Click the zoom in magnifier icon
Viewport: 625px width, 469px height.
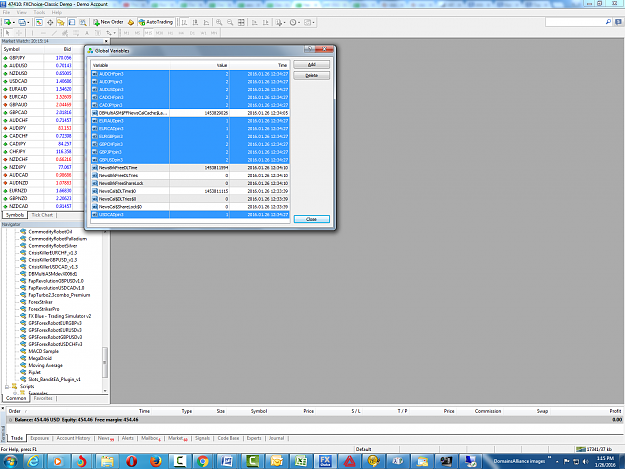[x=219, y=22]
